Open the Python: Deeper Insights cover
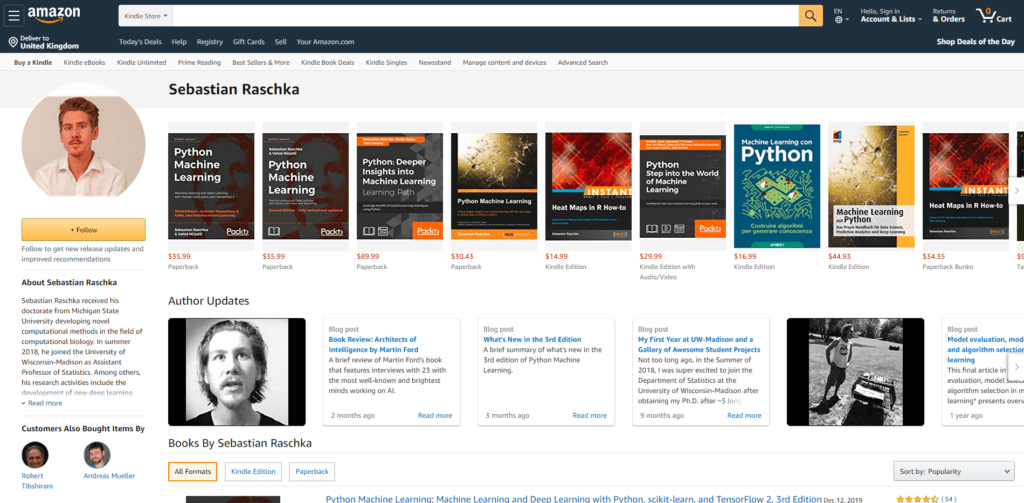 tap(400, 186)
